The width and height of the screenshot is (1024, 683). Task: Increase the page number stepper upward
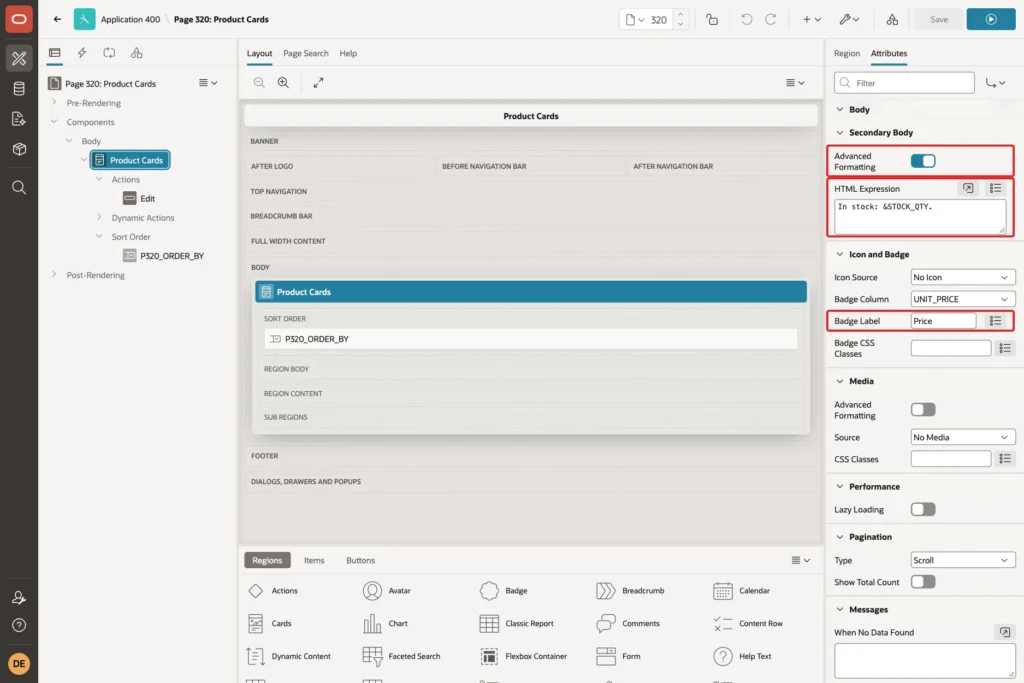pyautogui.click(x=680, y=14)
